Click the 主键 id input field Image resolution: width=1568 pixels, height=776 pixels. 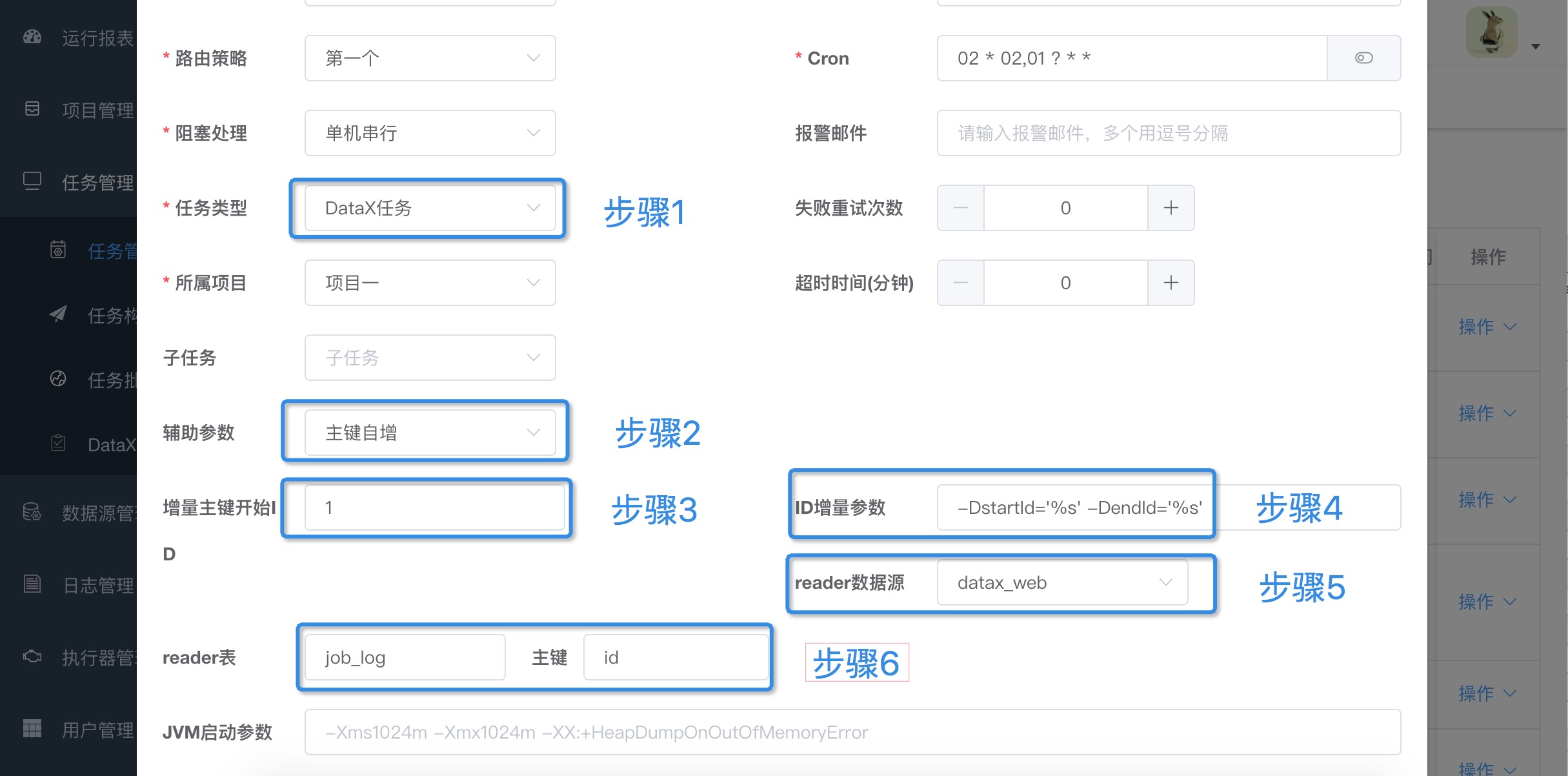tap(676, 657)
